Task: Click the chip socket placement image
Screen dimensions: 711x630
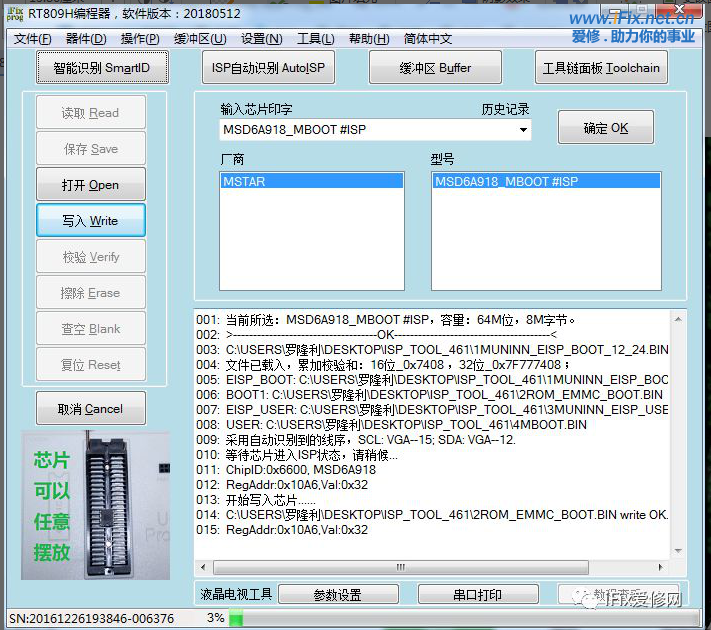Action: (x=96, y=504)
